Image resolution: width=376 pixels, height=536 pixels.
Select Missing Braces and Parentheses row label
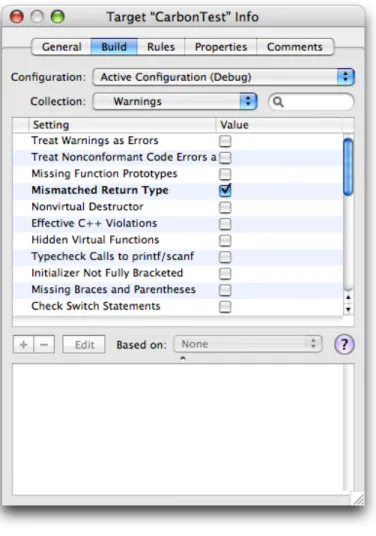tap(113, 290)
